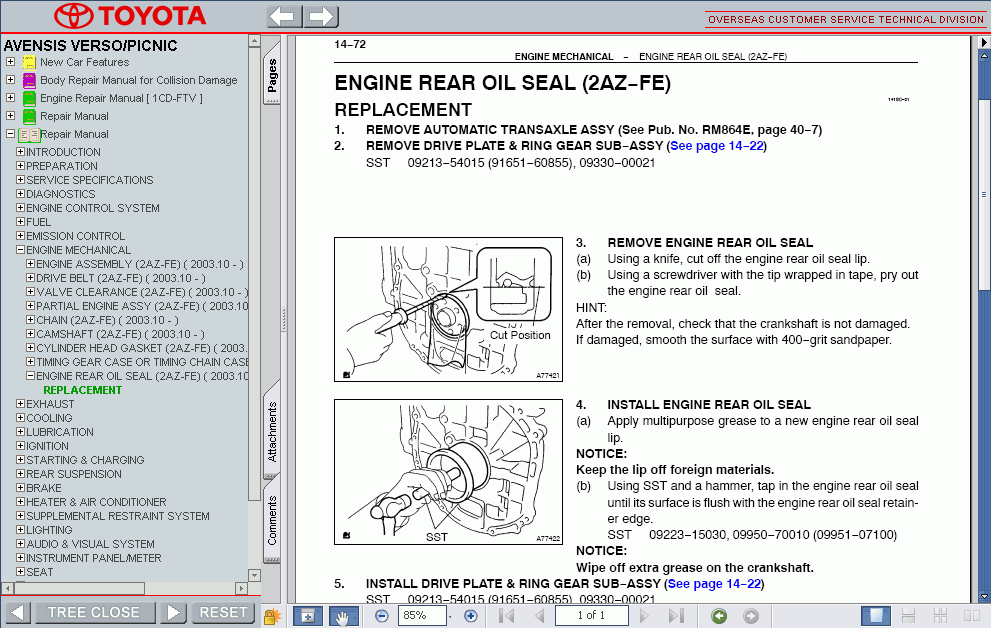The height and width of the screenshot is (629, 992).
Task: Select STARTING & CHARGING entry
Action: click(x=85, y=460)
